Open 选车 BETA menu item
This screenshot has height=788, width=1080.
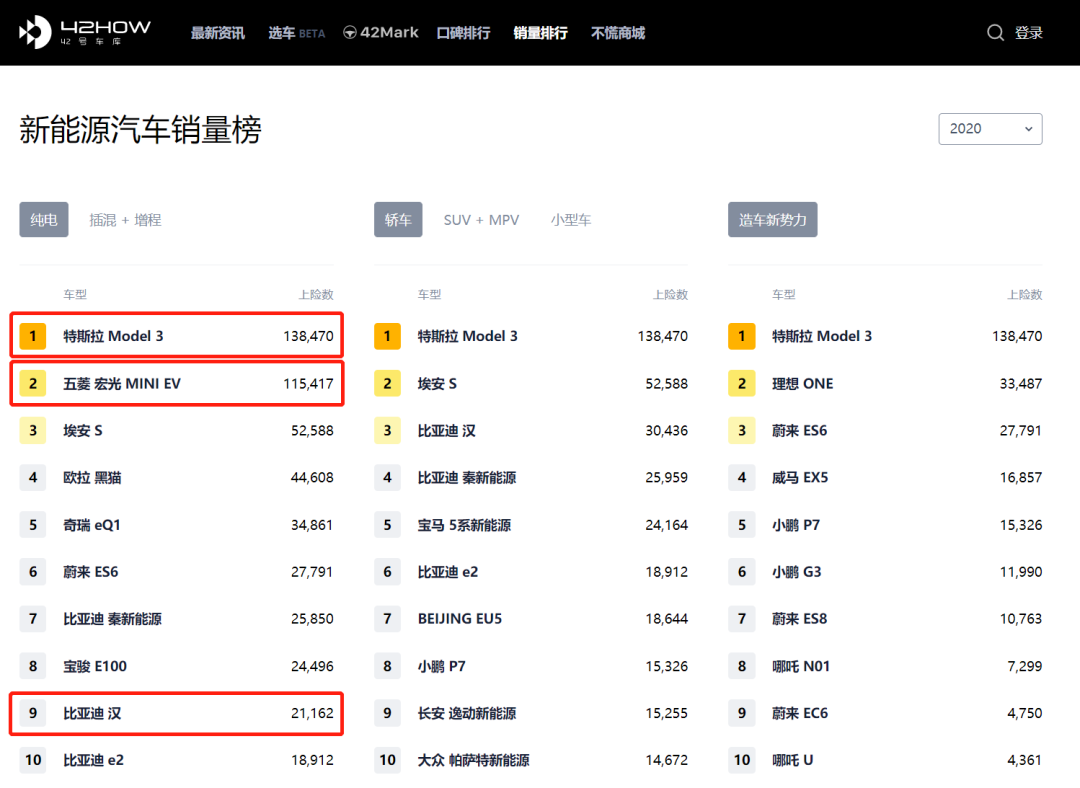click(x=296, y=33)
